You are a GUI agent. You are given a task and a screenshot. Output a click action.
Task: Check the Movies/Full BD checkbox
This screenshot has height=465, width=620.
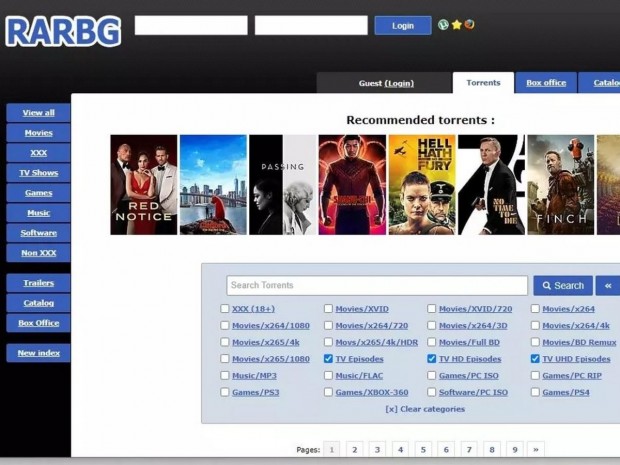(x=431, y=342)
